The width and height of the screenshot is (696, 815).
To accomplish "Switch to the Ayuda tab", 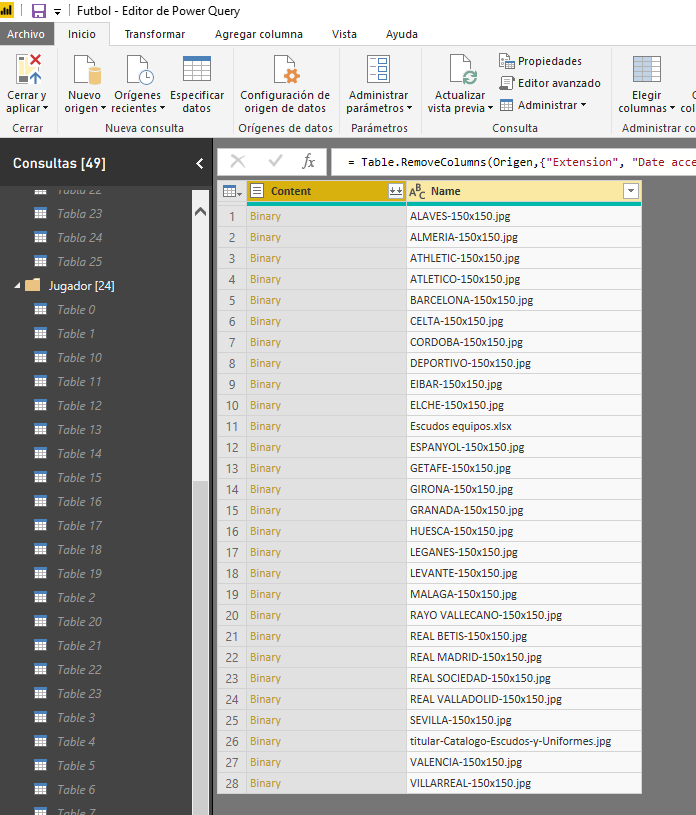I will coord(401,34).
